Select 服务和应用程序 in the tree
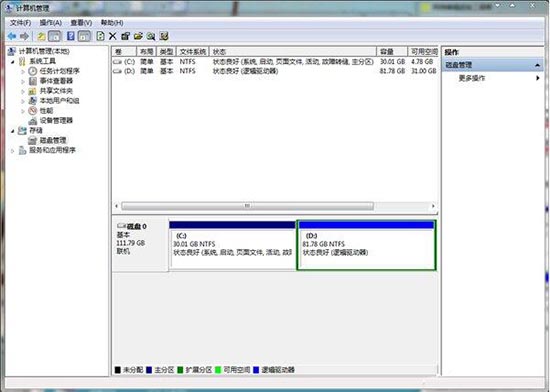 pyautogui.click(x=52, y=150)
